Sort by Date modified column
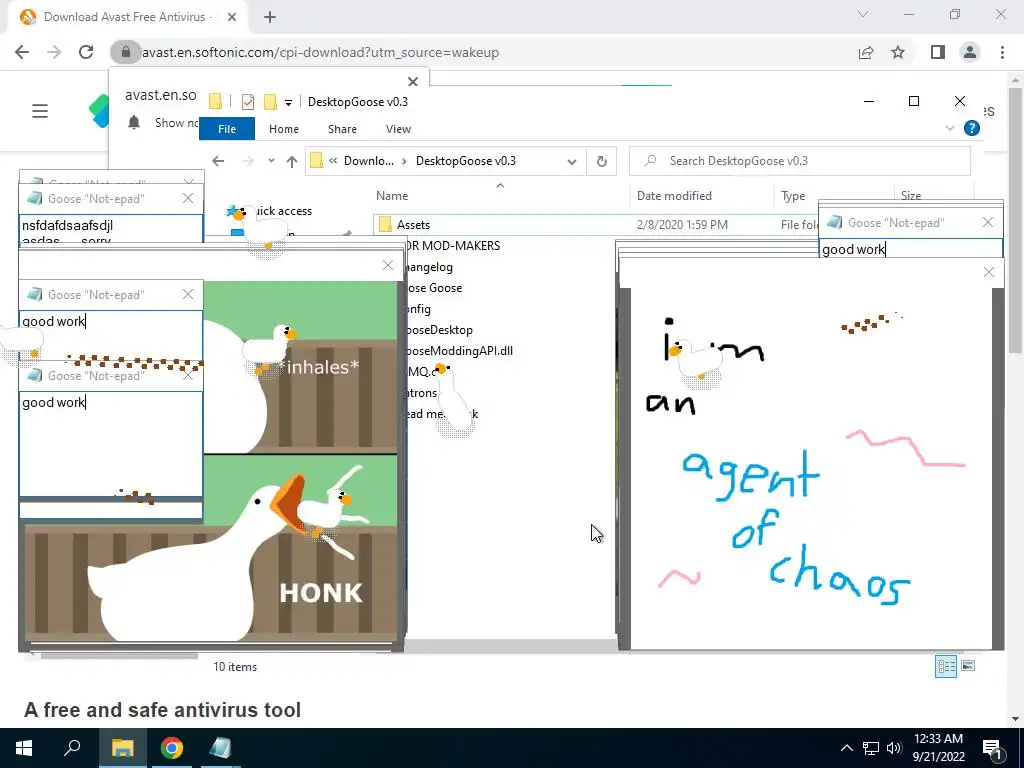Image resolution: width=1024 pixels, height=768 pixels. click(x=674, y=196)
